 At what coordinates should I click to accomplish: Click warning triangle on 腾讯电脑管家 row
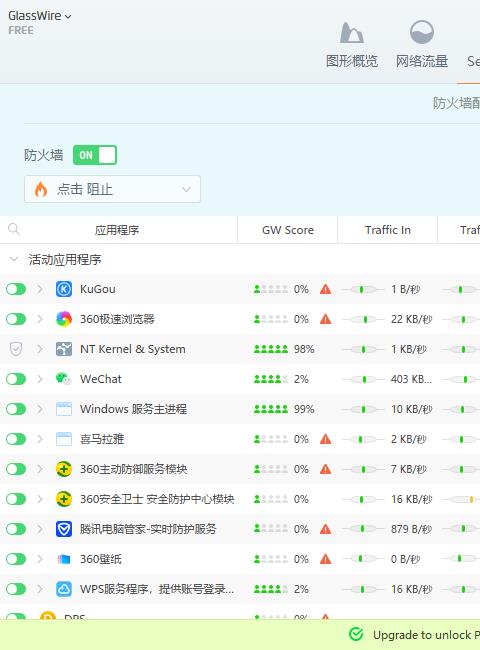tap(326, 529)
